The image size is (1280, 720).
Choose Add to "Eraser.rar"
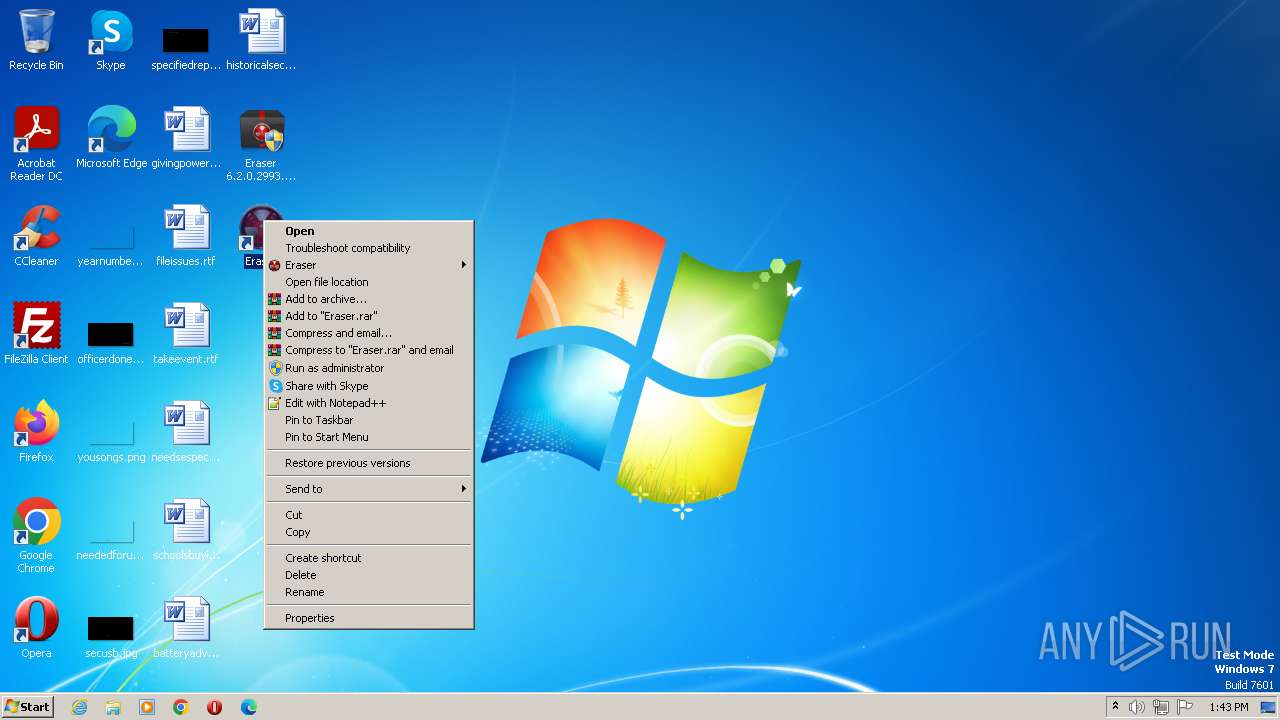(x=369, y=316)
